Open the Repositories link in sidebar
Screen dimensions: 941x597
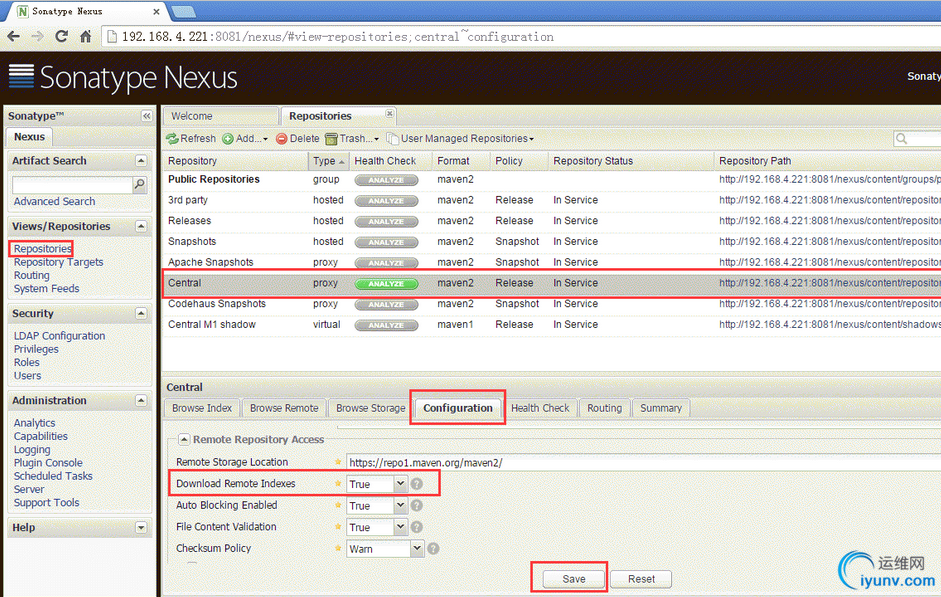click(x=43, y=248)
